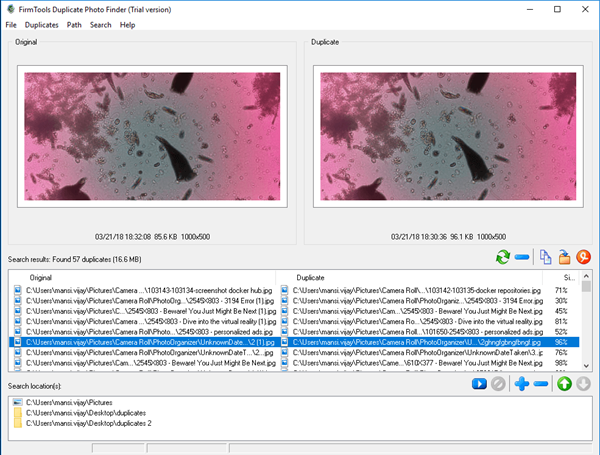
Task: Click the copy duplicate files icon
Action: pos(546,257)
